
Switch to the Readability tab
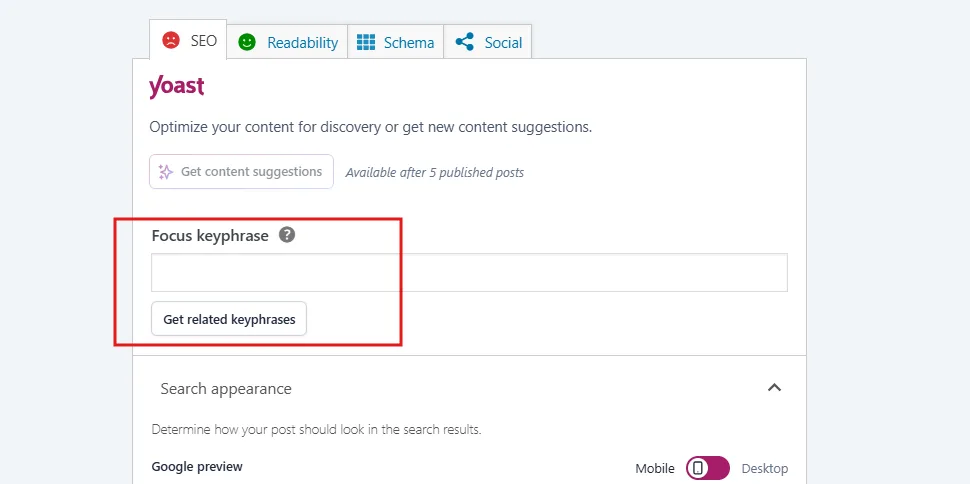(x=287, y=42)
